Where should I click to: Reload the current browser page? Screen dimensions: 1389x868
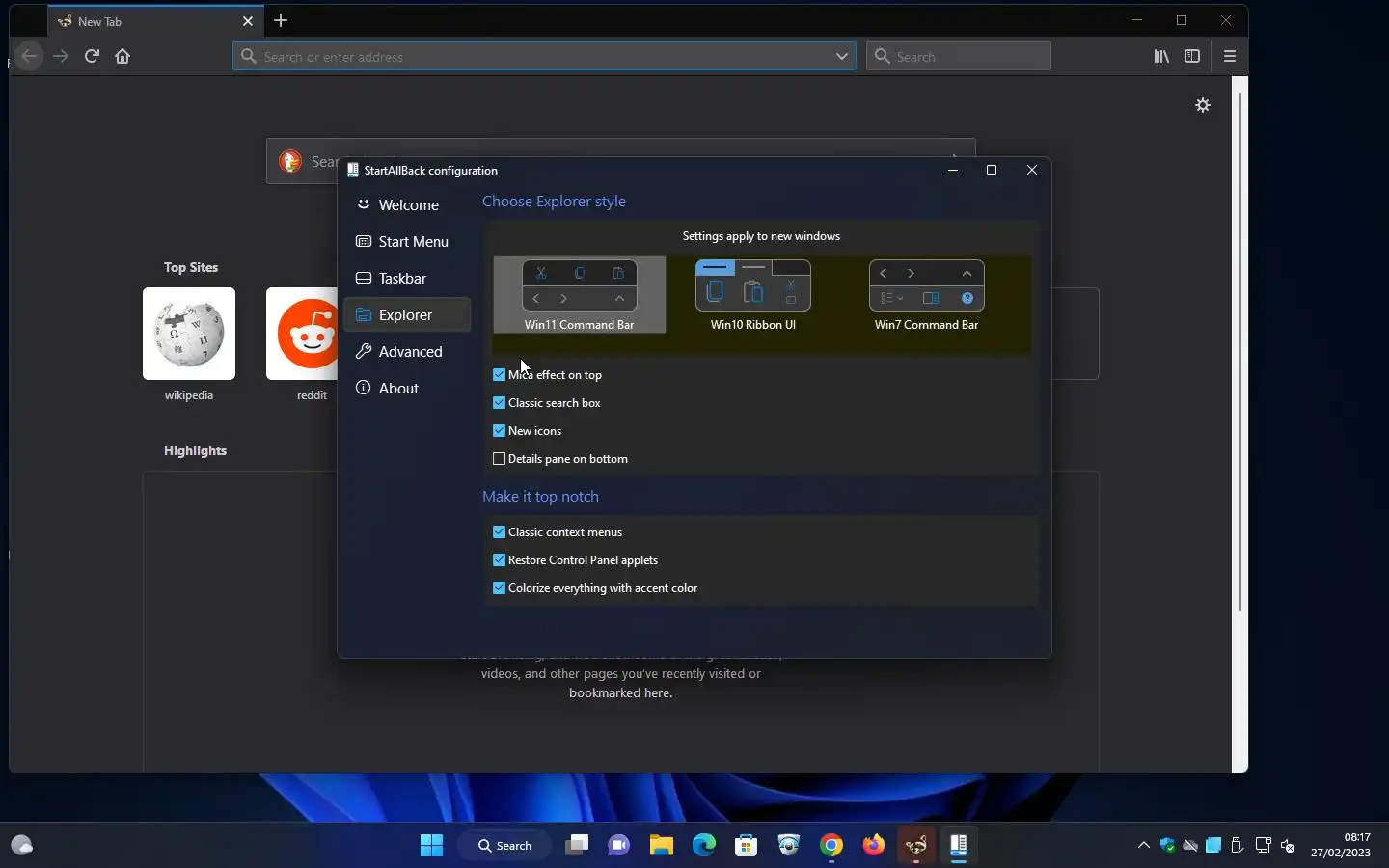(x=92, y=56)
